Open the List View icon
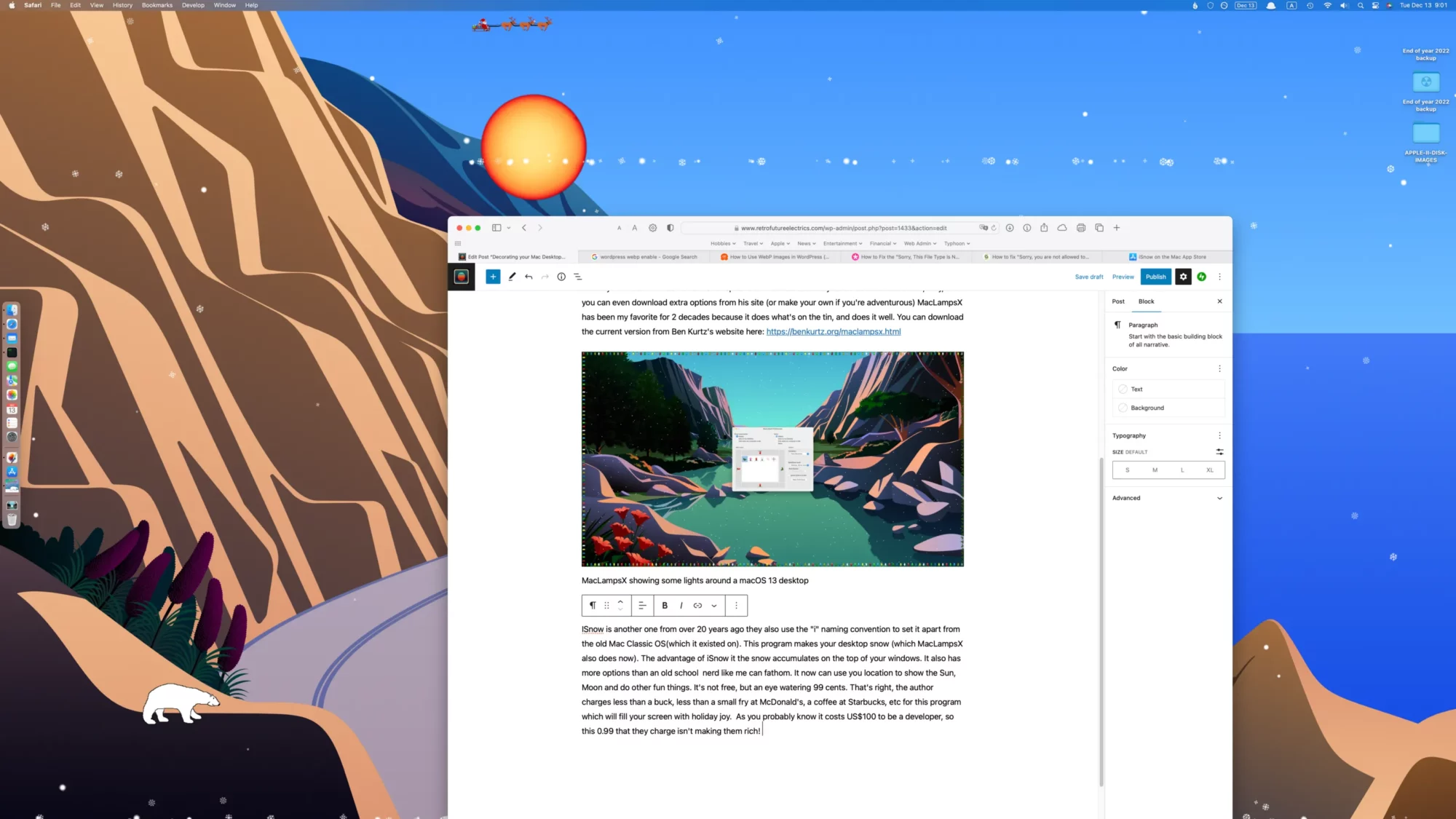 pyautogui.click(x=578, y=277)
